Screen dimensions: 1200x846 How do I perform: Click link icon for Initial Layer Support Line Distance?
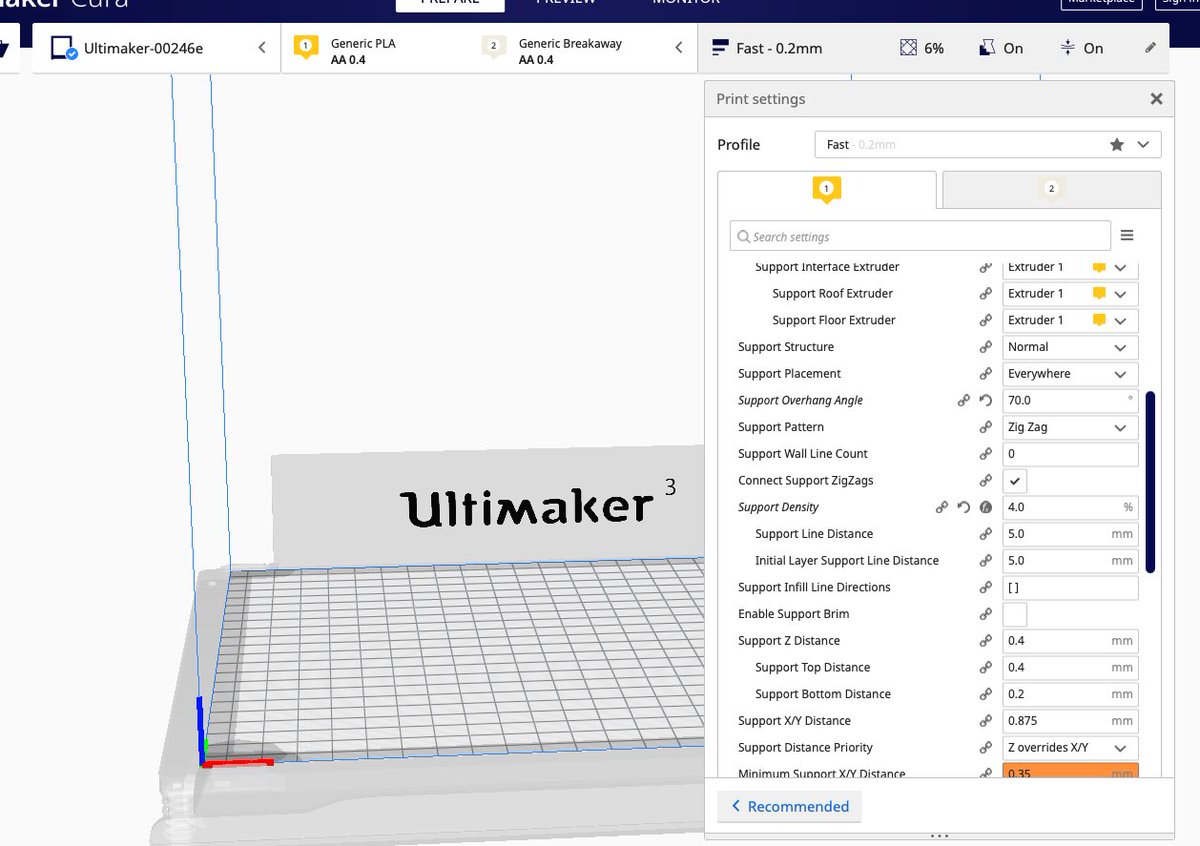click(986, 561)
